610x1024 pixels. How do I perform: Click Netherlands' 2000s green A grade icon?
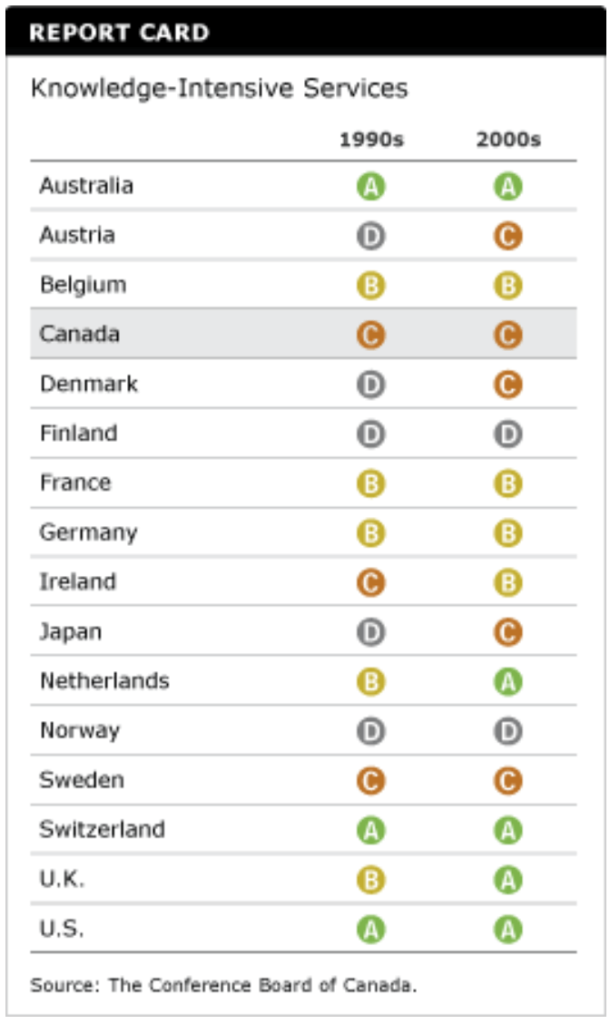(x=508, y=681)
